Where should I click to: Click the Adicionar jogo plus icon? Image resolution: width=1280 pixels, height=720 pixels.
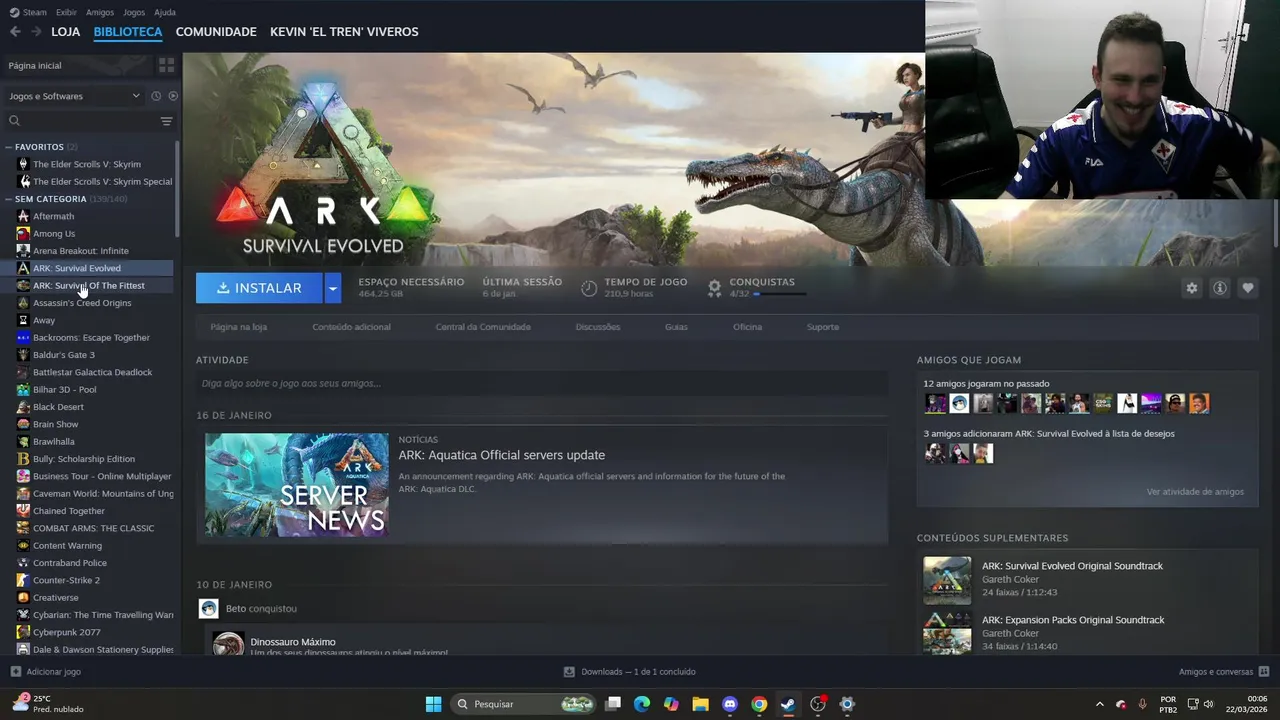coord(15,672)
